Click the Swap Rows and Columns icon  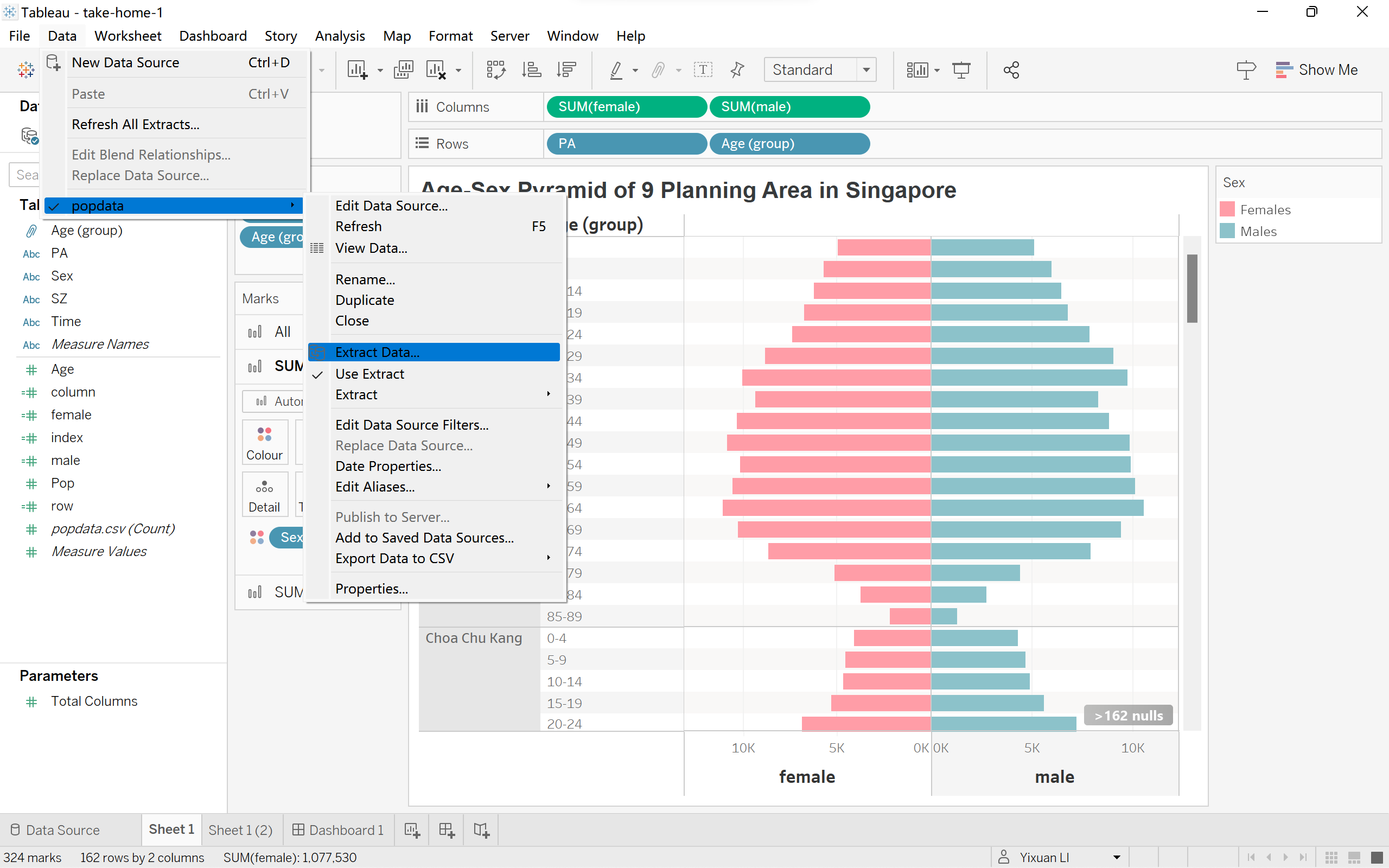pos(495,70)
